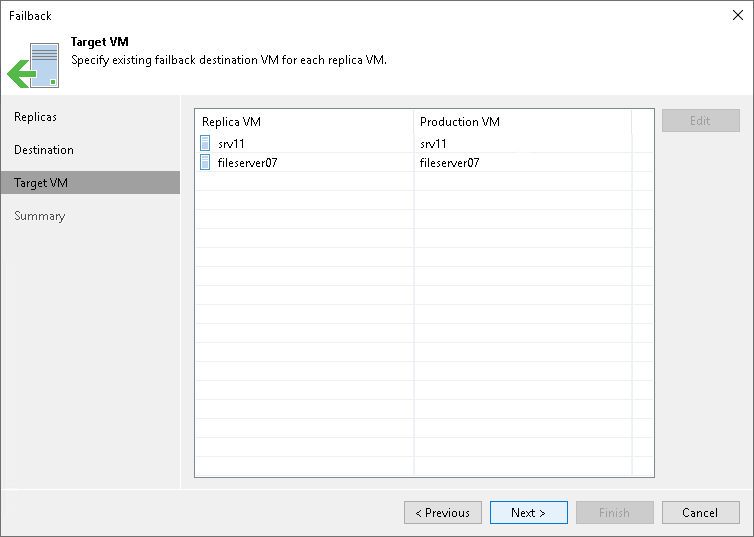Image resolution: width=754 pixels, height=537 pixels.
Task: Sort by Replica VM column header
Action: pos(303,122)
